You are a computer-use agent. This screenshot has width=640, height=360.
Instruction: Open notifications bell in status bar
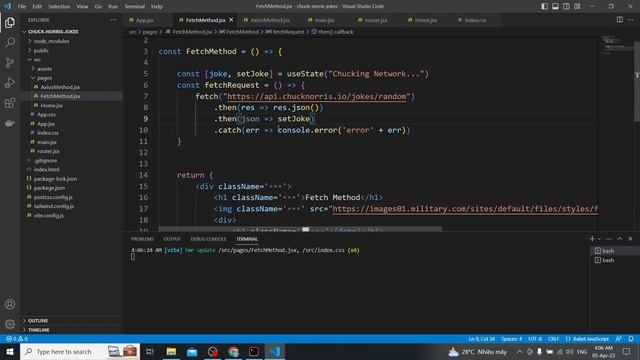pyautogui.click(x=631, y=339)
